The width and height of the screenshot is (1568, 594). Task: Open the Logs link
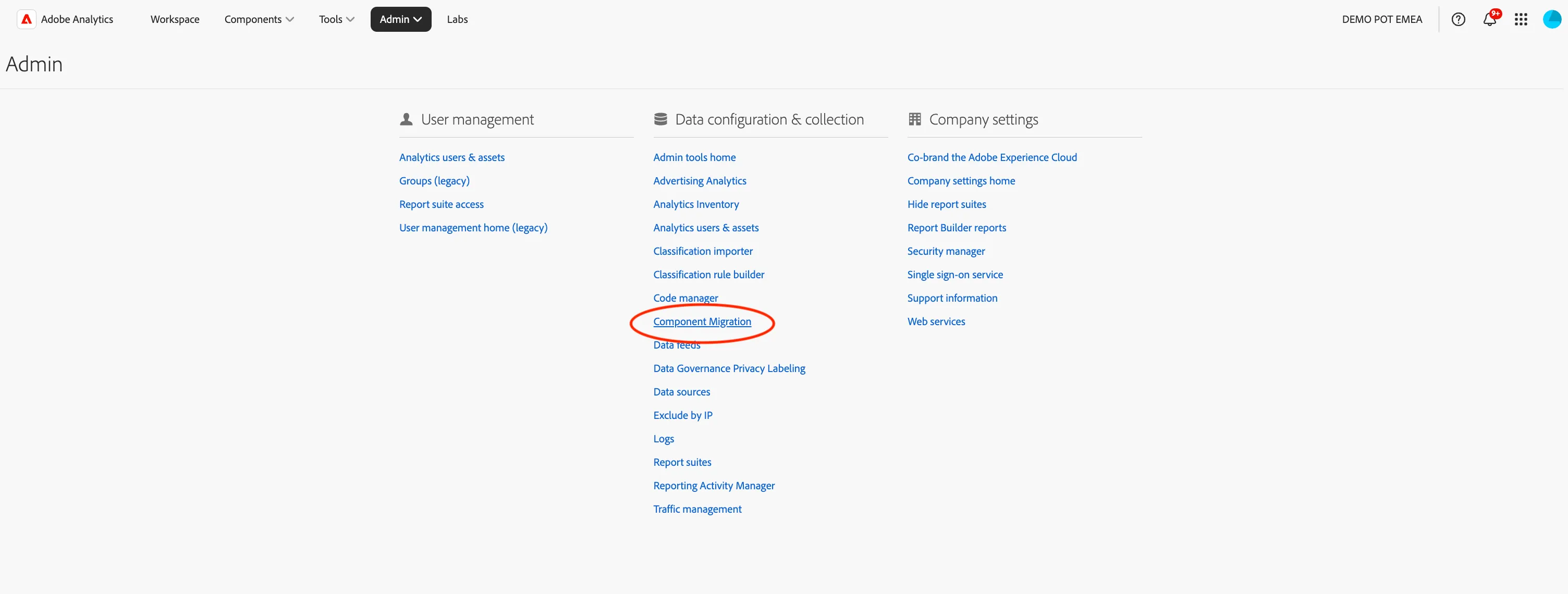pyautogui.click(x=663, y=439)
